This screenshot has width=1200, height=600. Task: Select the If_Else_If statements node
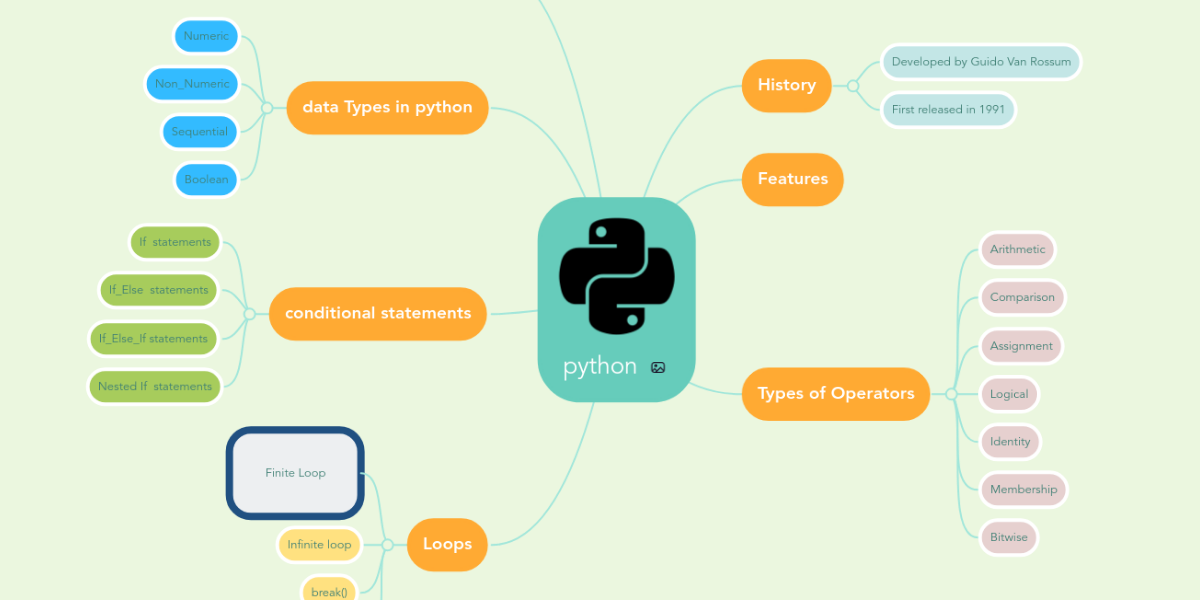click(153, 338)
